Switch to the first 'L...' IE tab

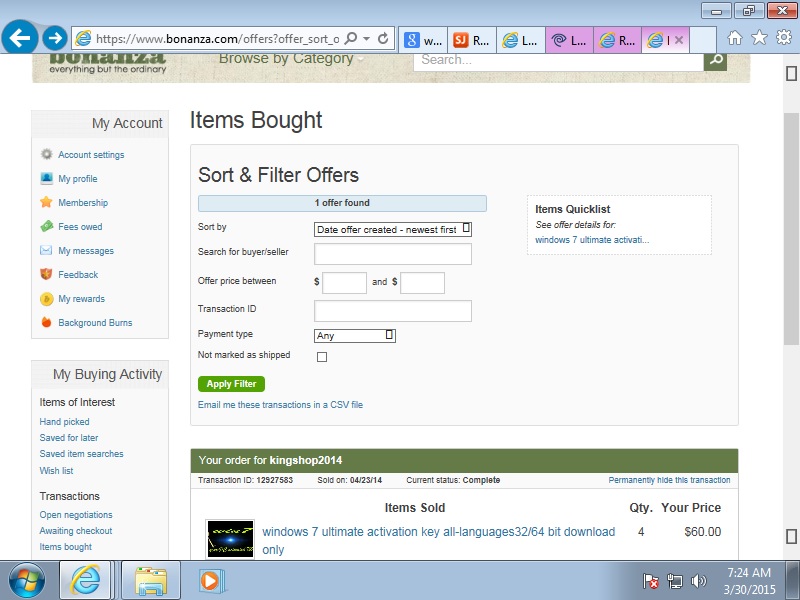click(x=521, y=40)
